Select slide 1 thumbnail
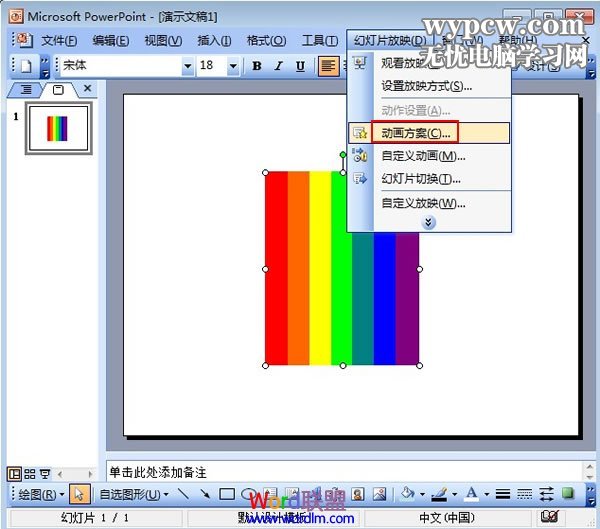Image resolution: width=600 pixels, height=529 pixels. 59,128
